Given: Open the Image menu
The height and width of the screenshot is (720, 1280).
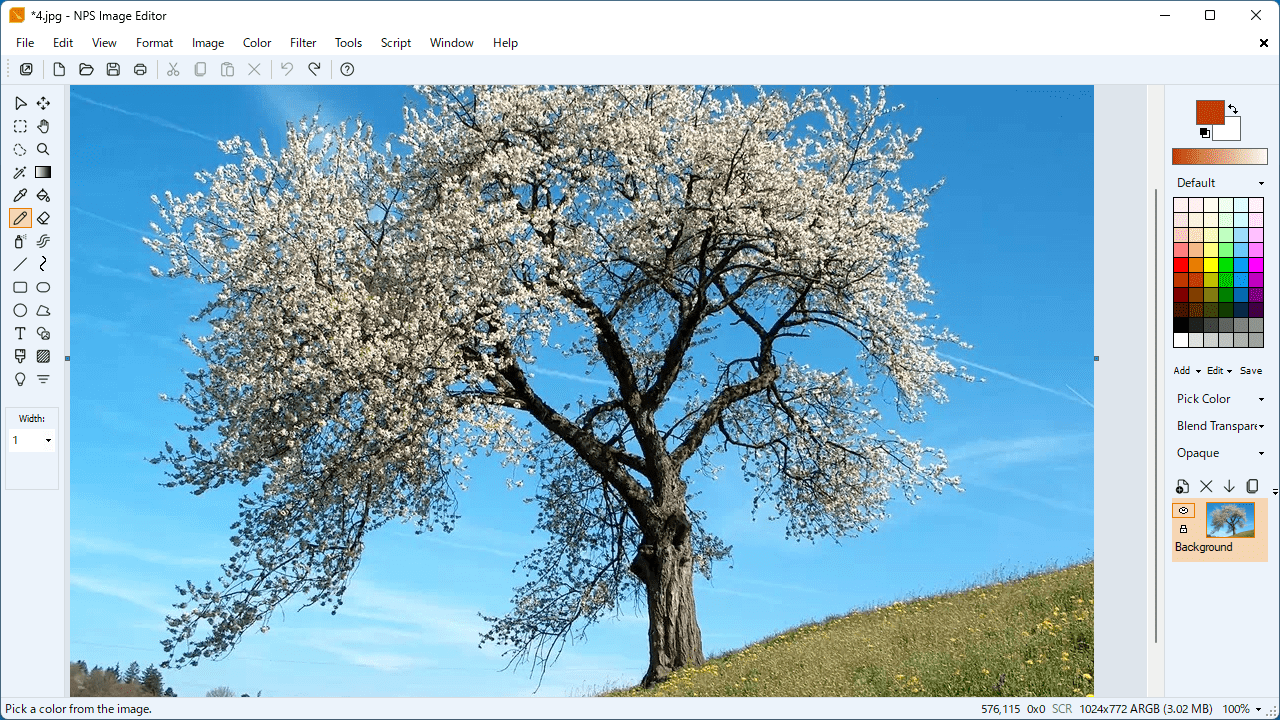Looking at the screenshot, I should click(x=208, y=43).
